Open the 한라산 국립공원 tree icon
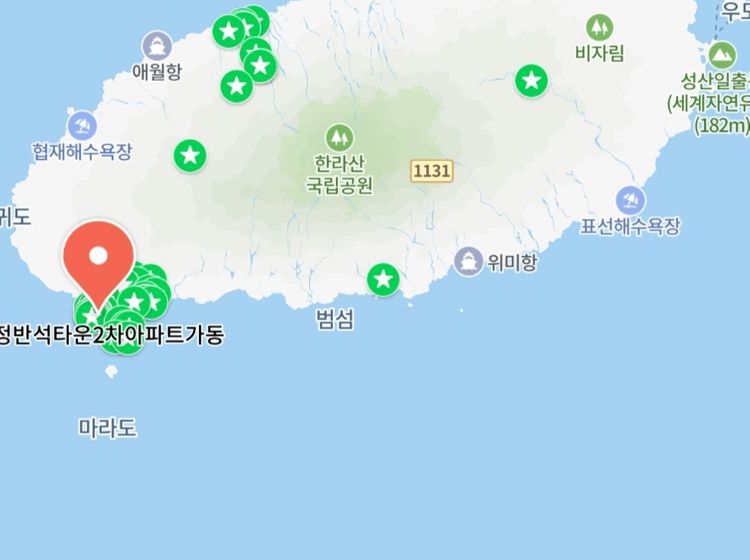This screenshot has height=560, width=750. click(x=339, y=138)
